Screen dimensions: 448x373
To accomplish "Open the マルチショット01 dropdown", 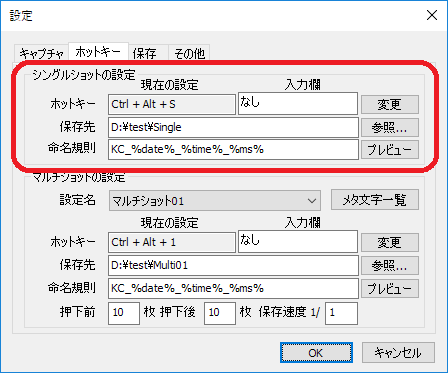I will pos(215,201).
